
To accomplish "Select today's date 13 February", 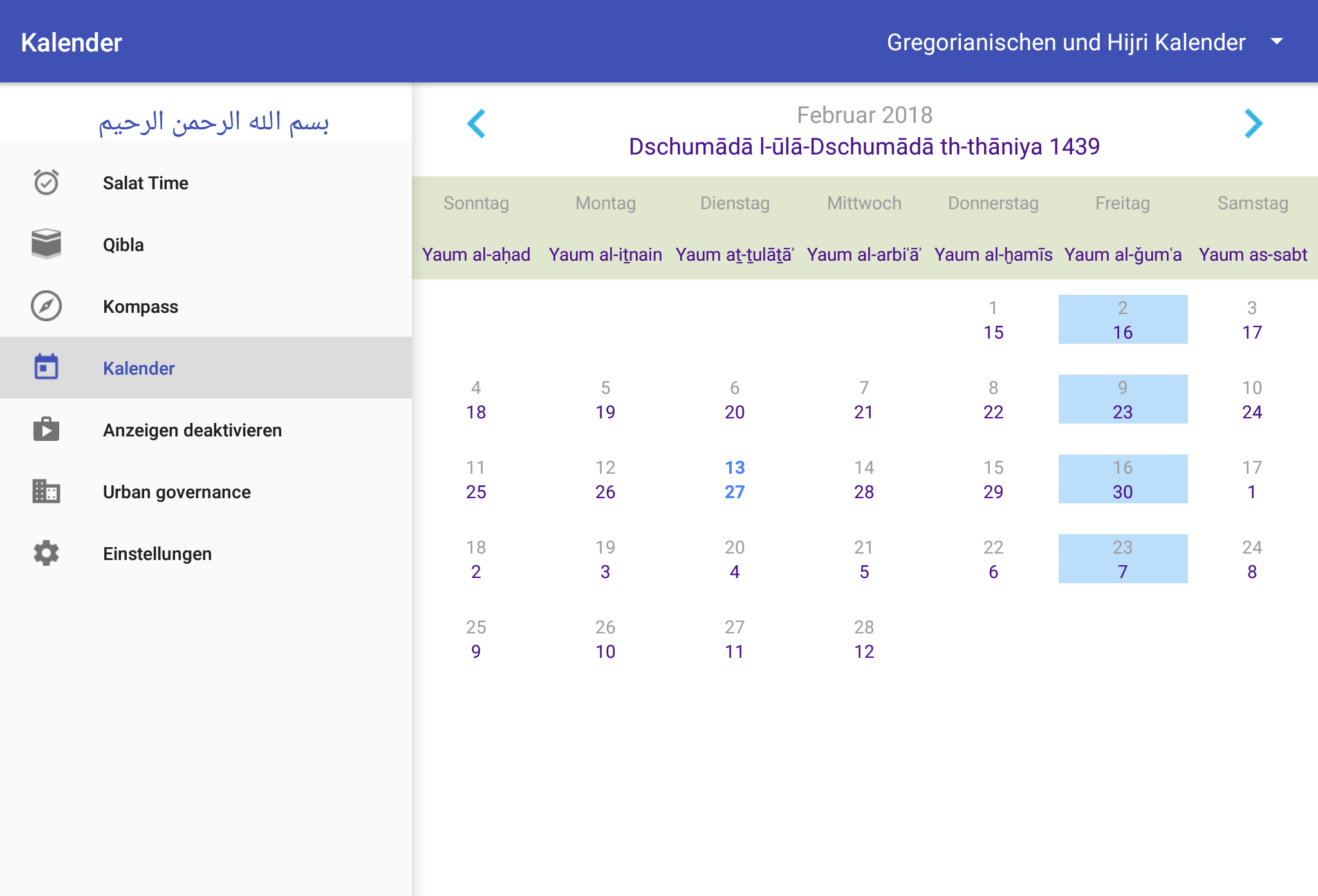I will coord(734,479).
